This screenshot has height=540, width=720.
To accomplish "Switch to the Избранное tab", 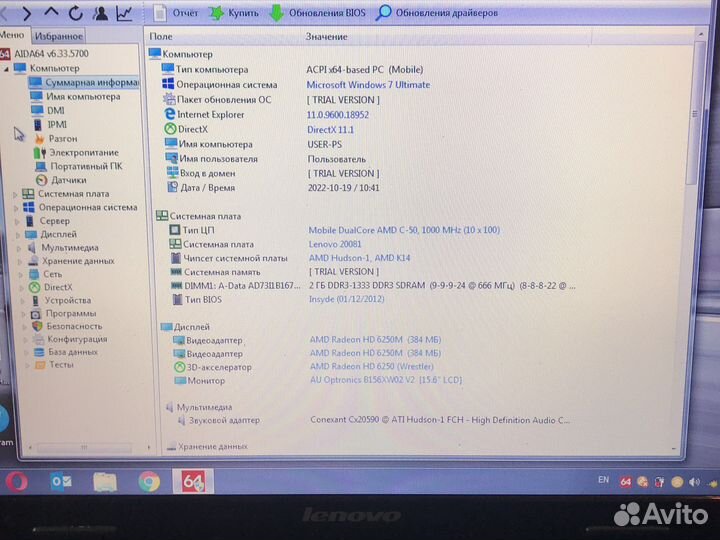I will (59, 36).
